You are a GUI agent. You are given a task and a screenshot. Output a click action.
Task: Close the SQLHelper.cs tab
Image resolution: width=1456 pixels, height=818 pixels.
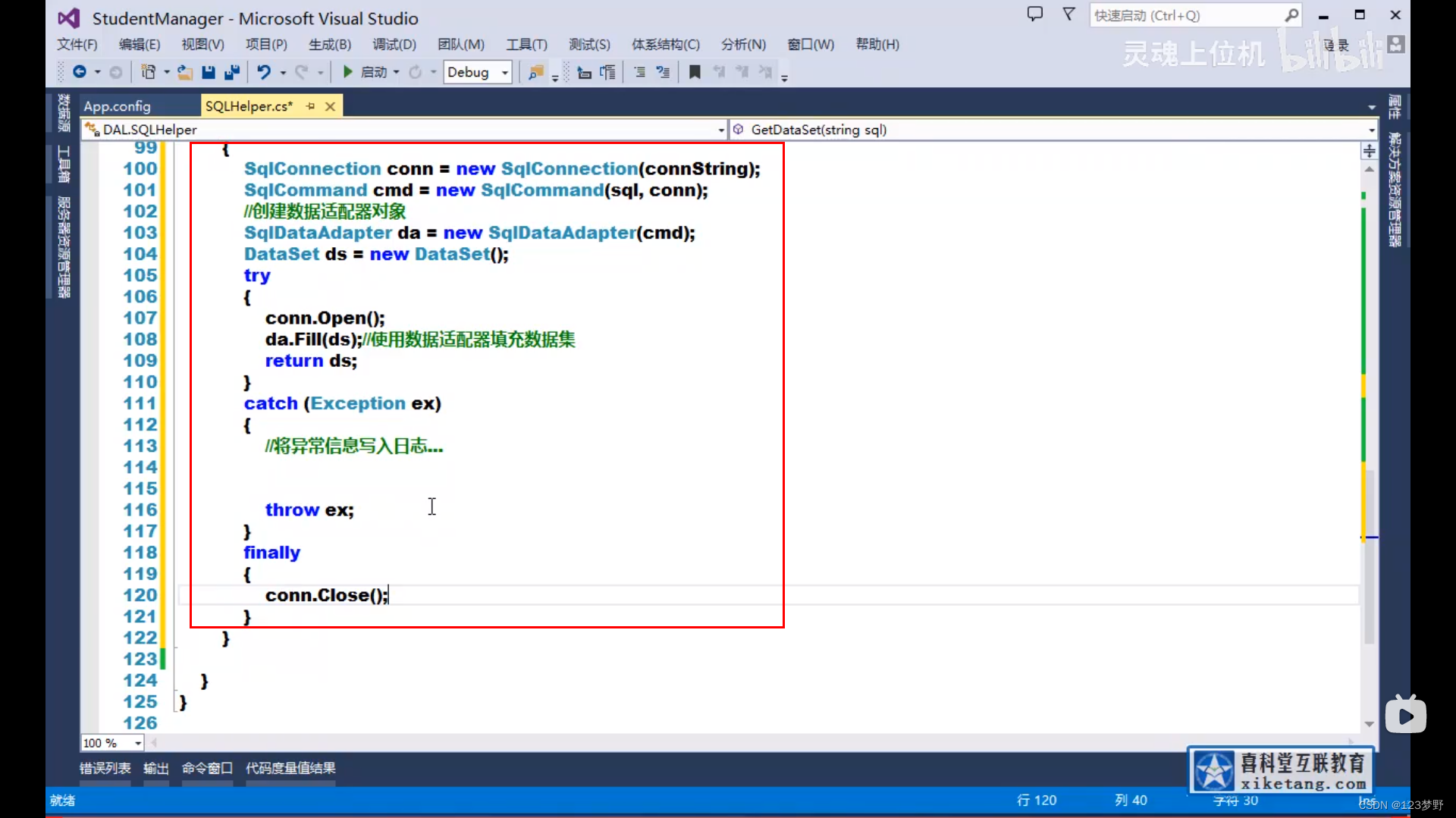[330, 106]
